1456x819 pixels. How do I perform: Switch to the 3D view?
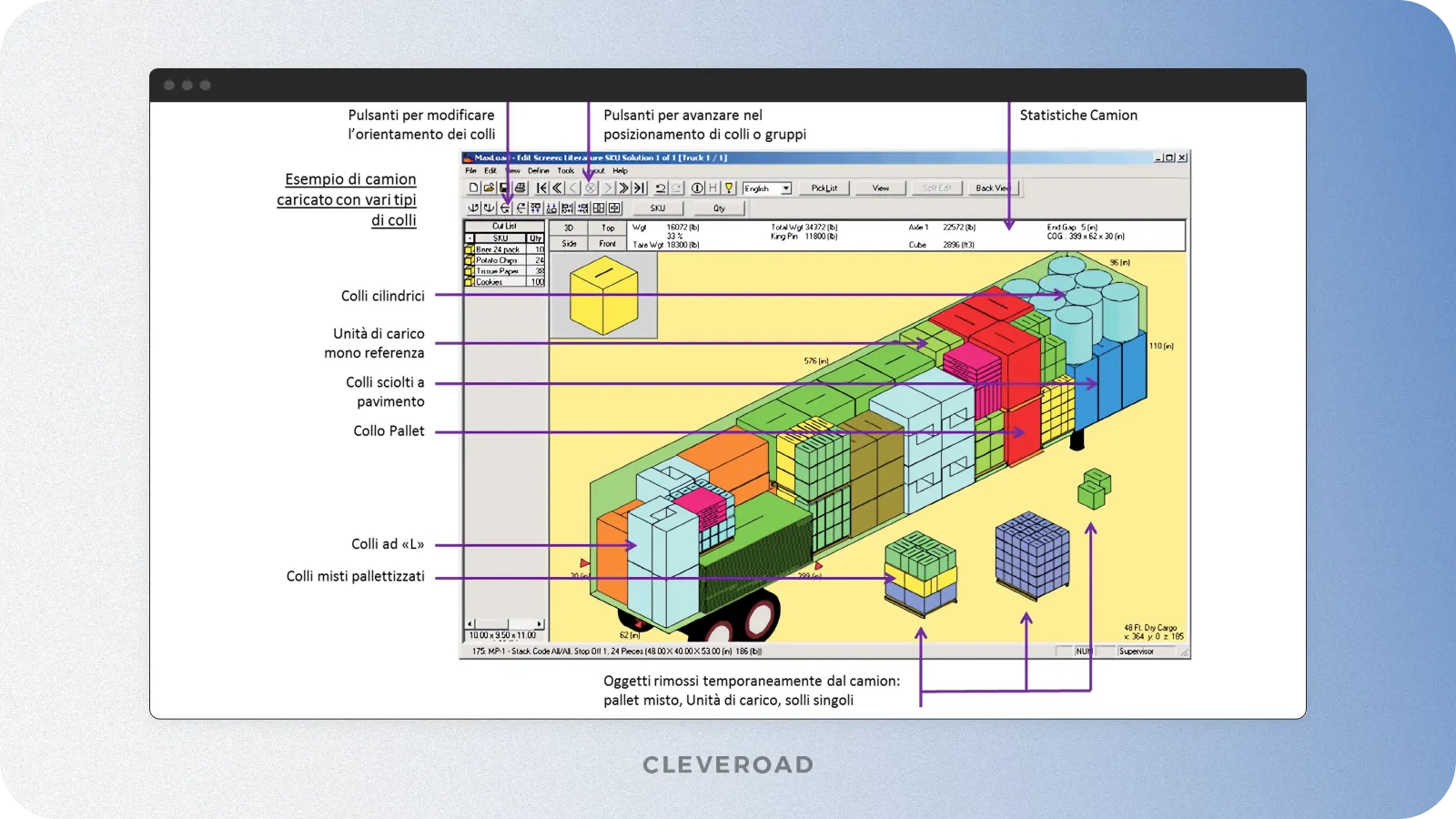568,227
